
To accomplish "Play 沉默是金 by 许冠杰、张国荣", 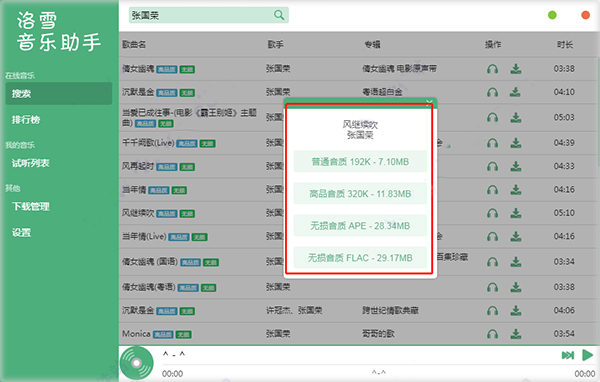I will pos(492,311).
